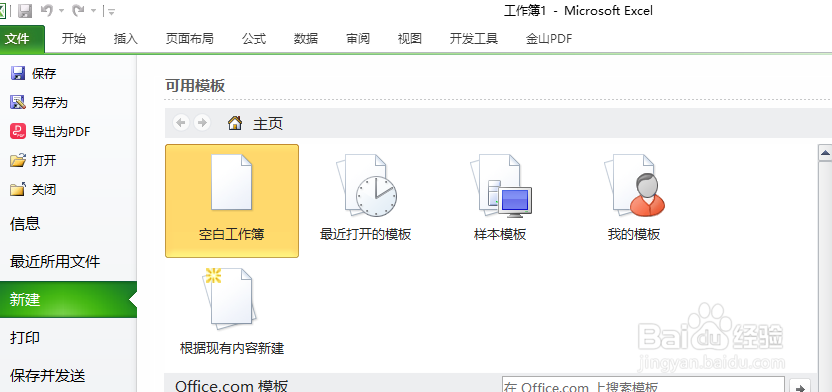Image resolution: width=832 pixels, height=392 pixels.
Task: Click the templates Forward navigation arrow
Action: point(202,123)
